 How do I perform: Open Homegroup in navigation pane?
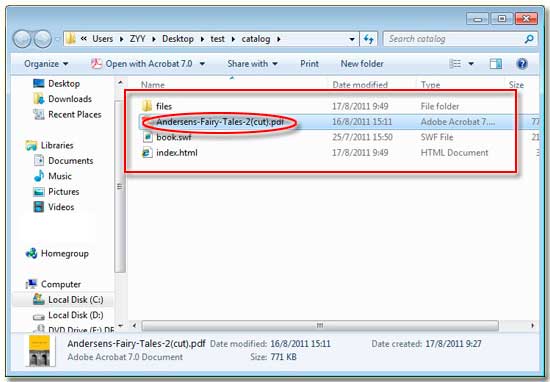(x=65, y=253)
